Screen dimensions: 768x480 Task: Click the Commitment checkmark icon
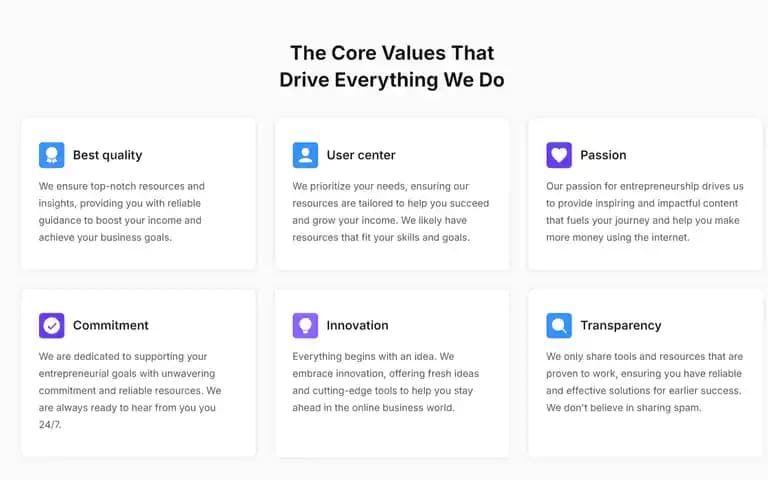[x=51, y=325]
